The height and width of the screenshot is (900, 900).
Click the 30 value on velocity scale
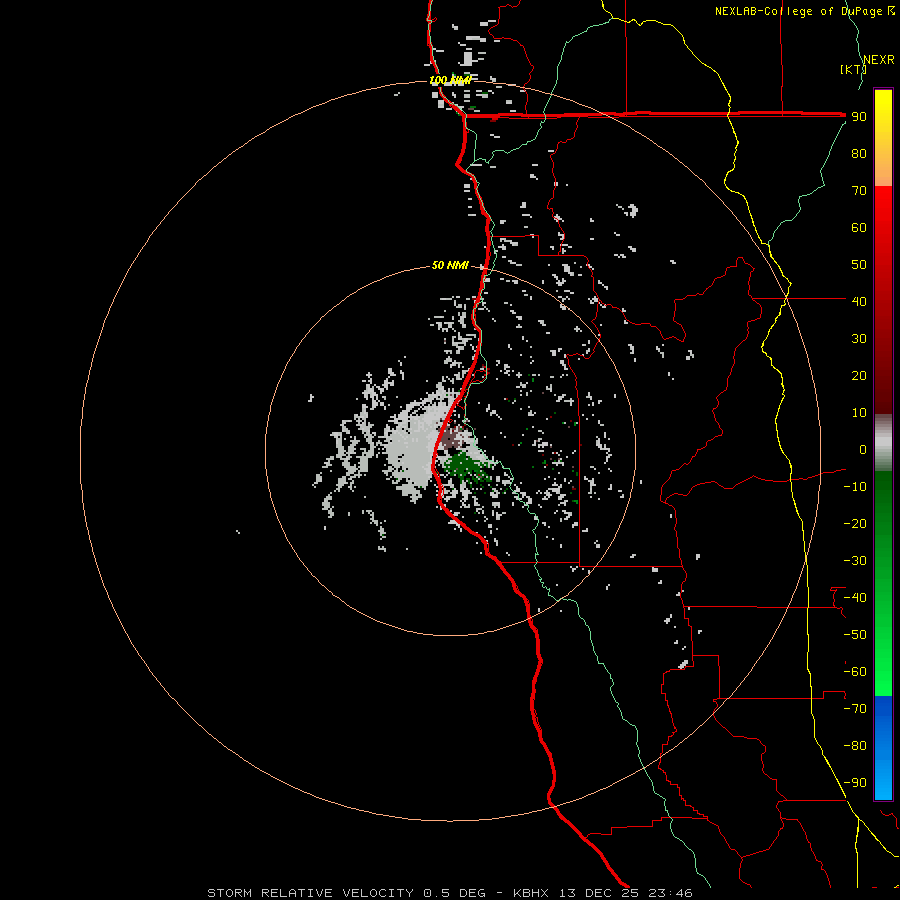859,339
